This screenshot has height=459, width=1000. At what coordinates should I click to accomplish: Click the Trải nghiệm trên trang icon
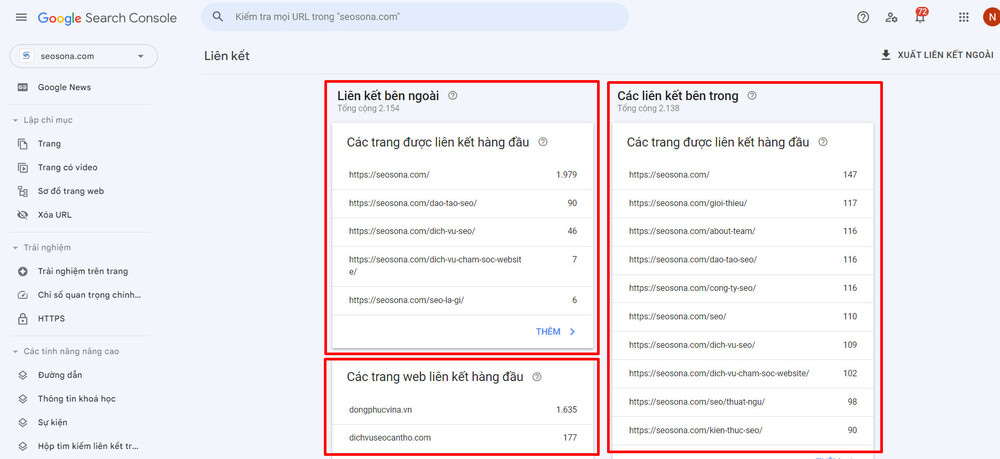(x=23, y=272)
